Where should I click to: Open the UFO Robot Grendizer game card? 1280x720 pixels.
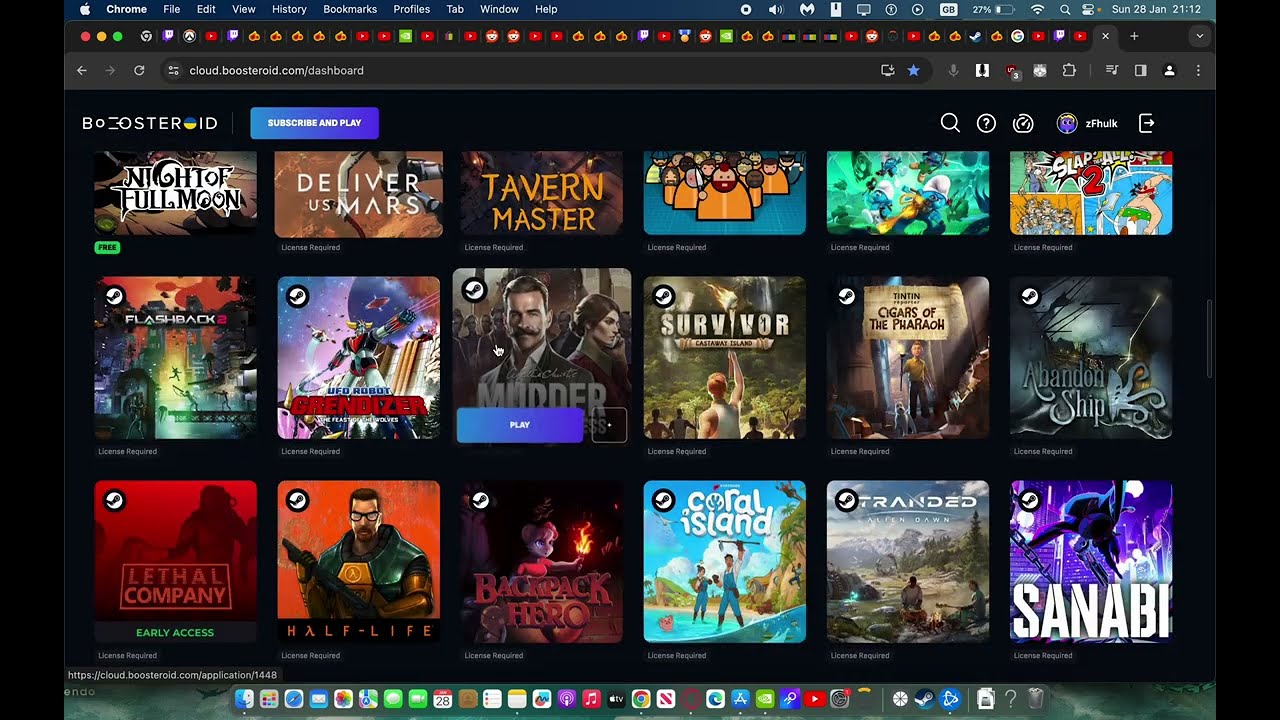click(x=358, y=358)
